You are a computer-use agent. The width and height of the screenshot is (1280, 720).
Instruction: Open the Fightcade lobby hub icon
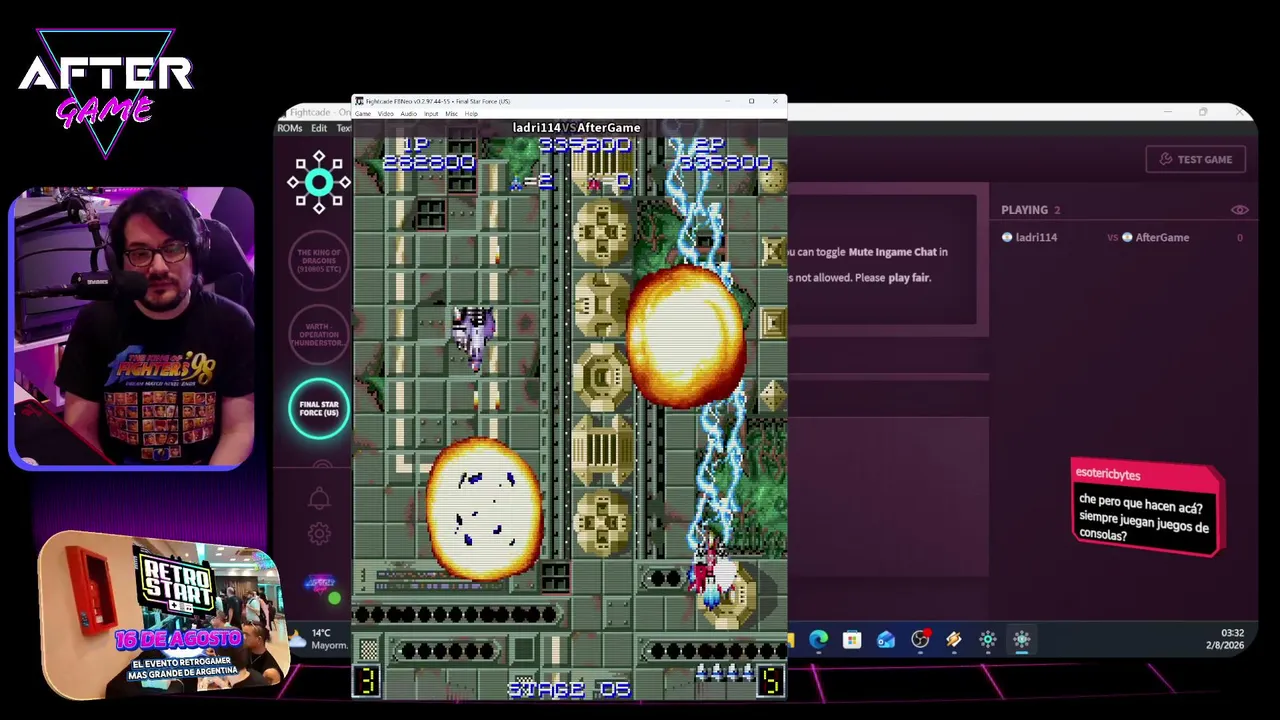319,182
